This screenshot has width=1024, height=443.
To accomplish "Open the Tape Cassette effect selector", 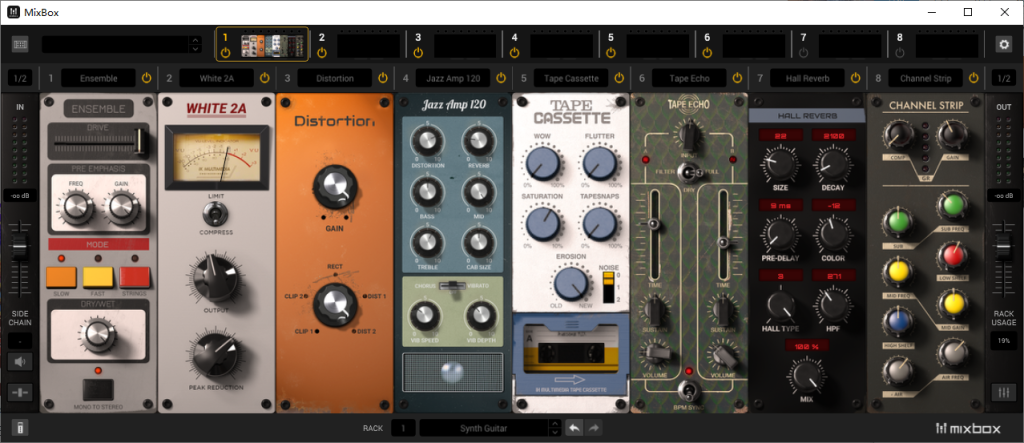I will point(571,78).
